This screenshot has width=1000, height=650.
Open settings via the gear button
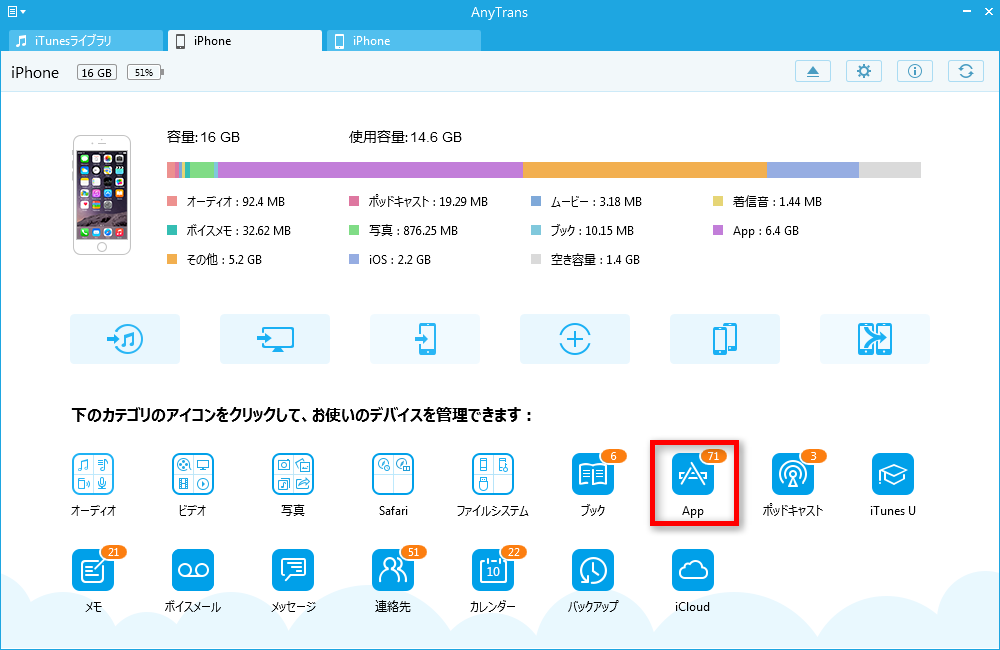coord(864,71)
